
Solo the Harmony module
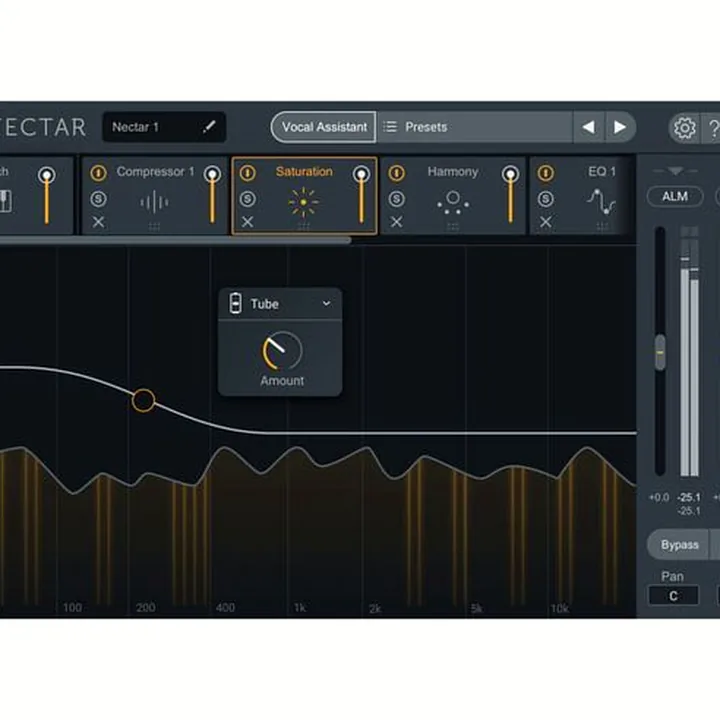click(x=397, y=199)
